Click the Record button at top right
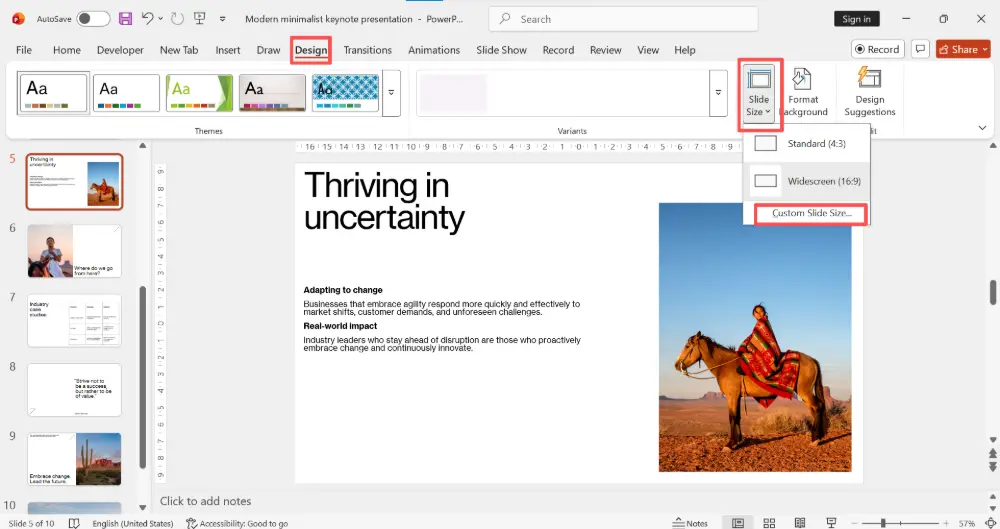Screen dimensions: 1000x529 pyautogui.click(x=878, y=49)
